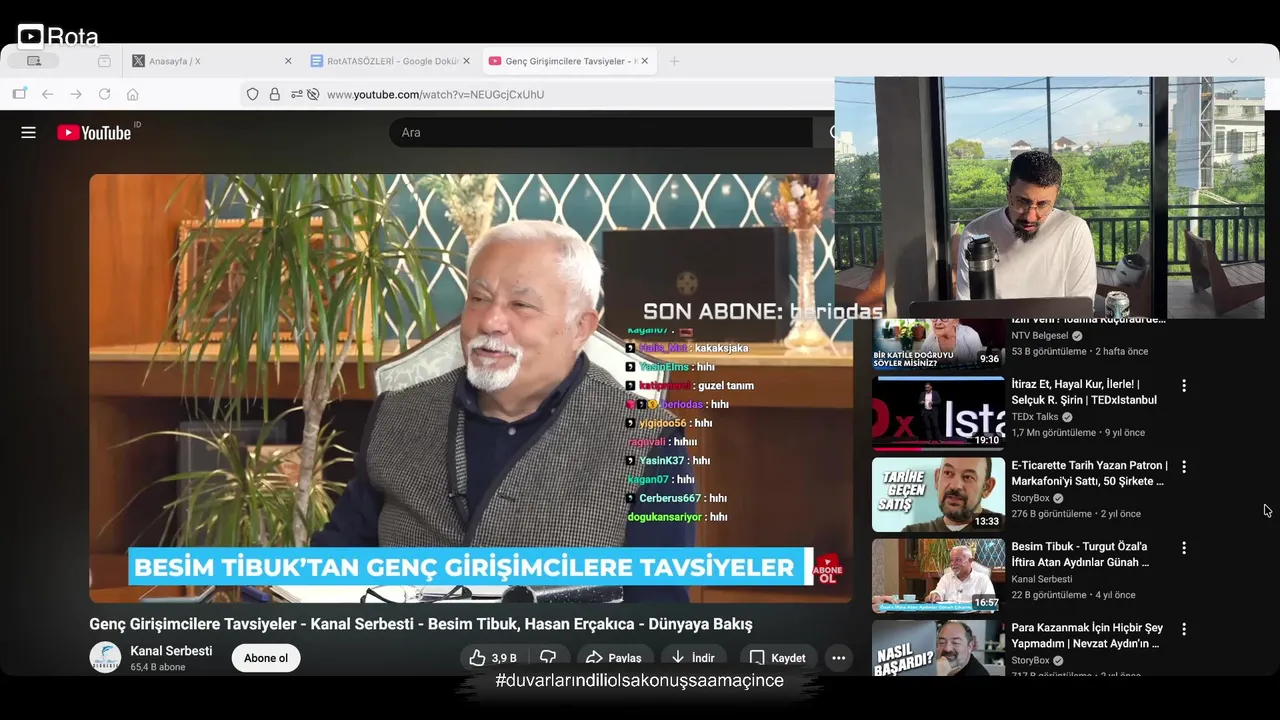The height and width of the screenshot is (720, 1280).
Task: Click Kanal Serbesti under Besim Tibuk suggestion
Action: click(1041, 579)
